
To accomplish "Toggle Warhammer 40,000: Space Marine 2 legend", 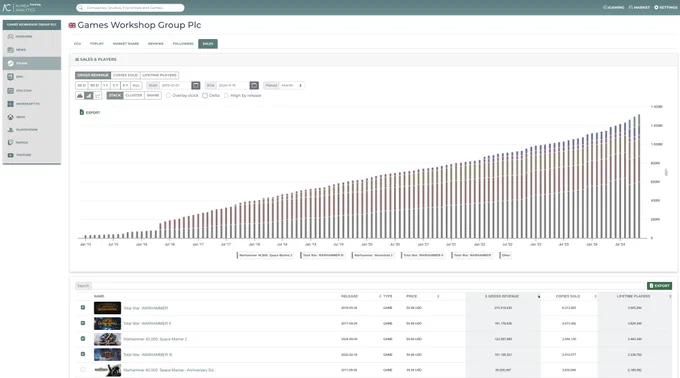I will pos(265,255).
